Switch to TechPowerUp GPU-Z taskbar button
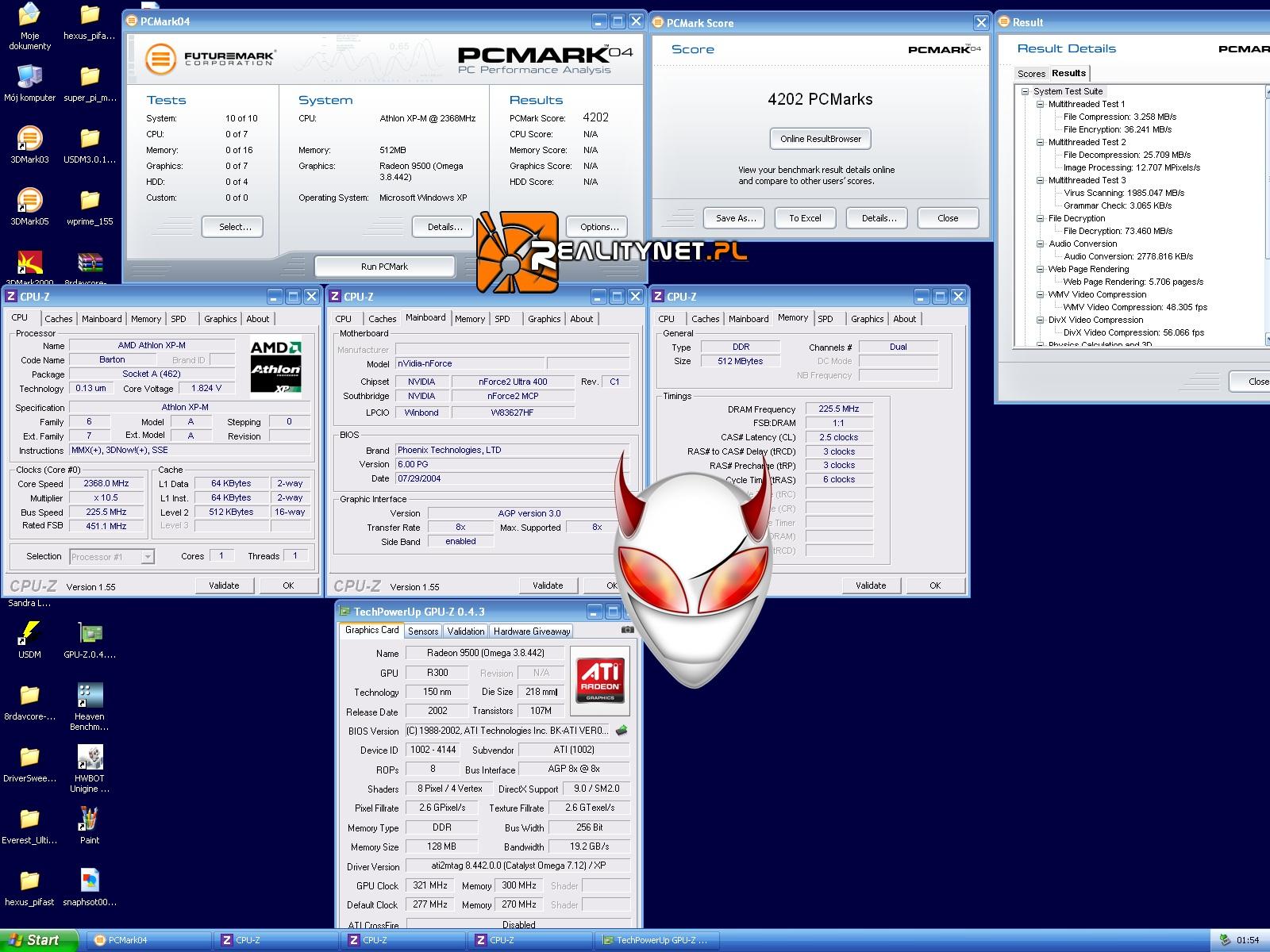 tap(656, 940)
